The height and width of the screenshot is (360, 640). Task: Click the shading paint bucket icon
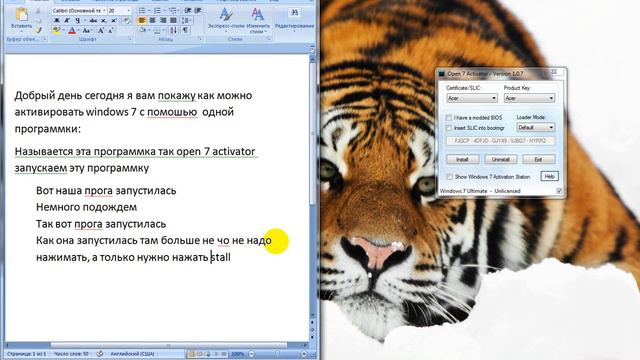[142, 30]
